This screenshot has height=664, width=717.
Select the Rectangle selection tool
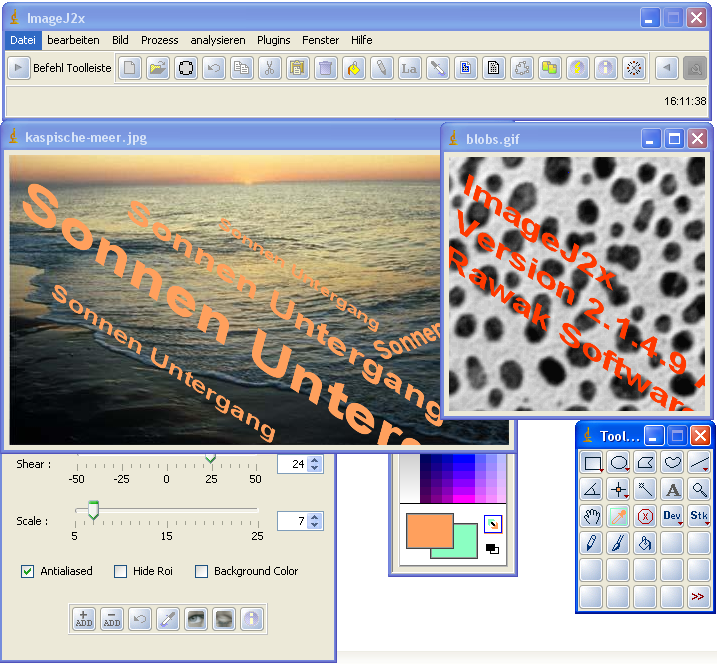pos(592,463)
